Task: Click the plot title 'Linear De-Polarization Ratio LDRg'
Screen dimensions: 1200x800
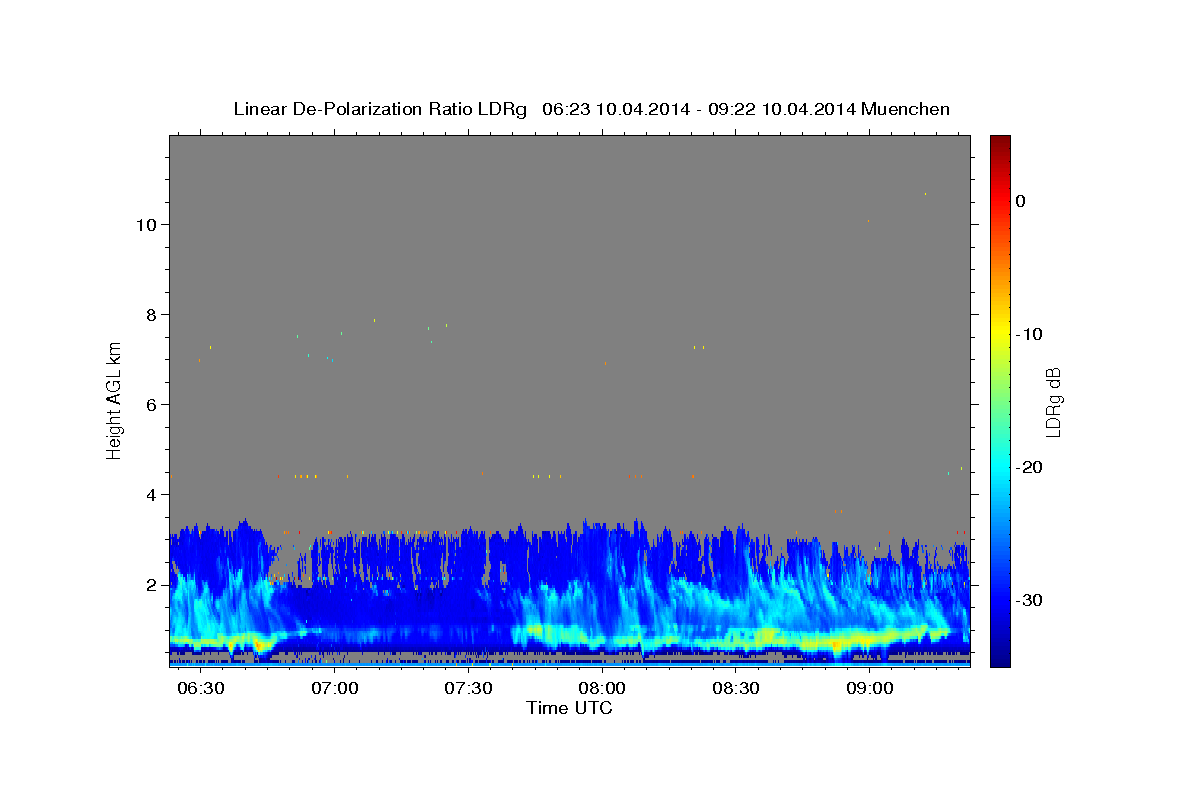Action: (x=380, y=109)
